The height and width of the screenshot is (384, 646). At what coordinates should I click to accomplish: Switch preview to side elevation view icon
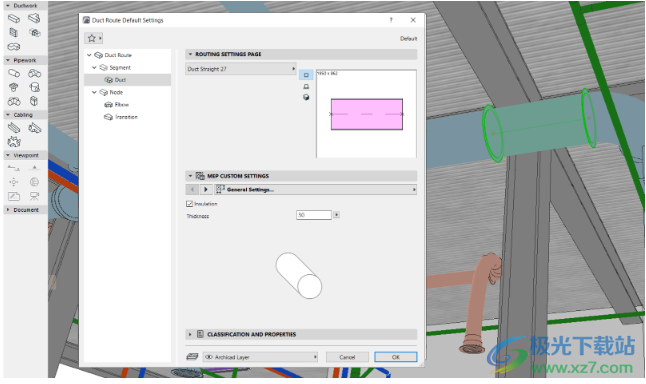tap(306, 86)
